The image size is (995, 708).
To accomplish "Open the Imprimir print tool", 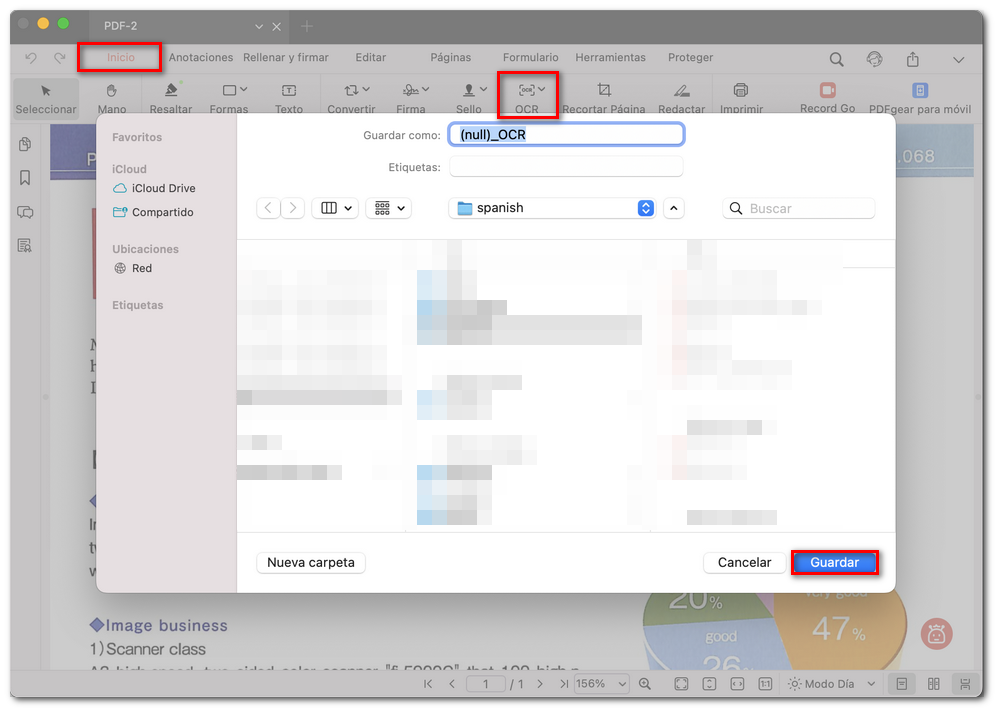I will [x=740, y=95].
